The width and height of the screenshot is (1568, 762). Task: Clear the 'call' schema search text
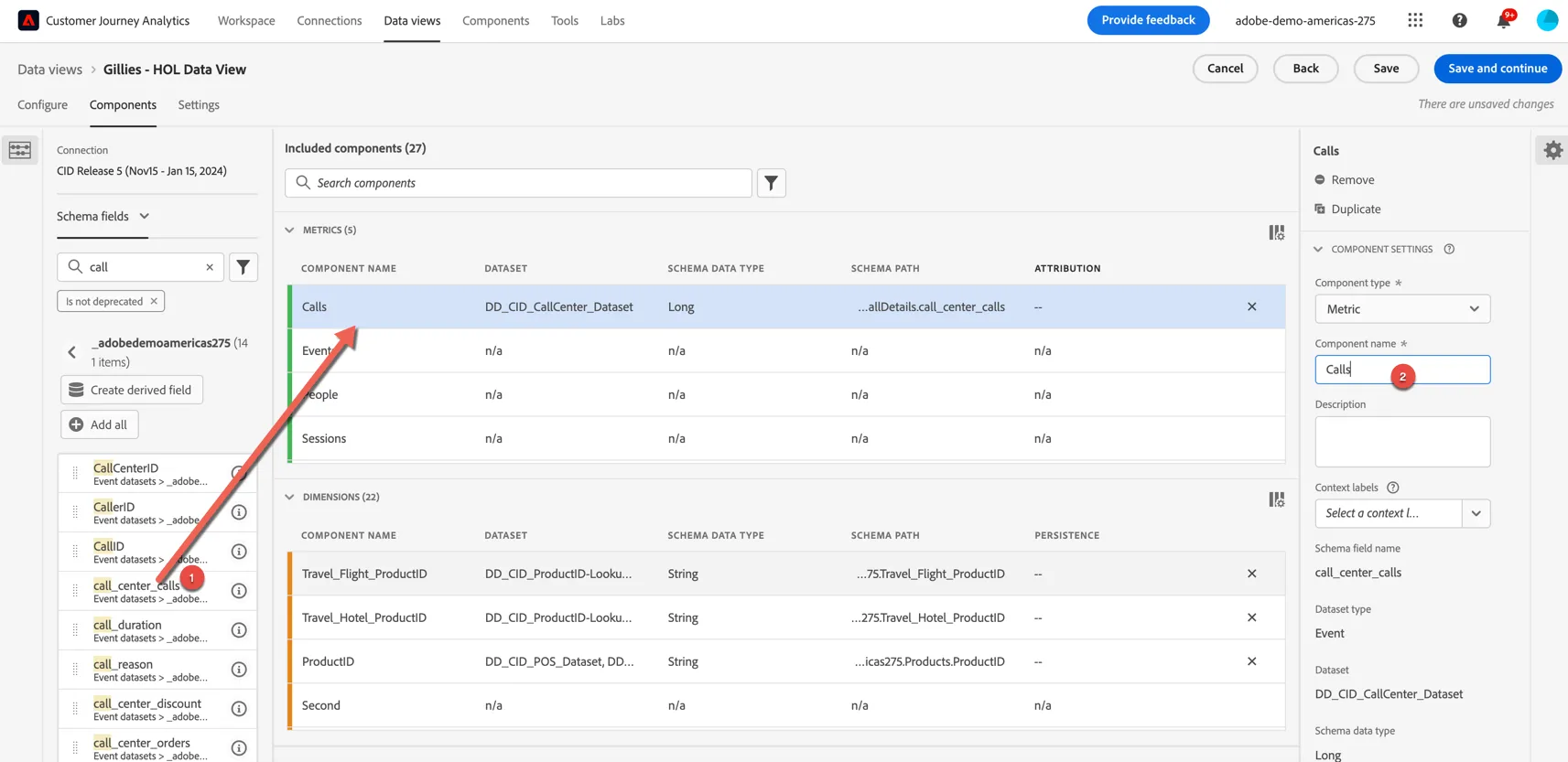pos(210,267)
